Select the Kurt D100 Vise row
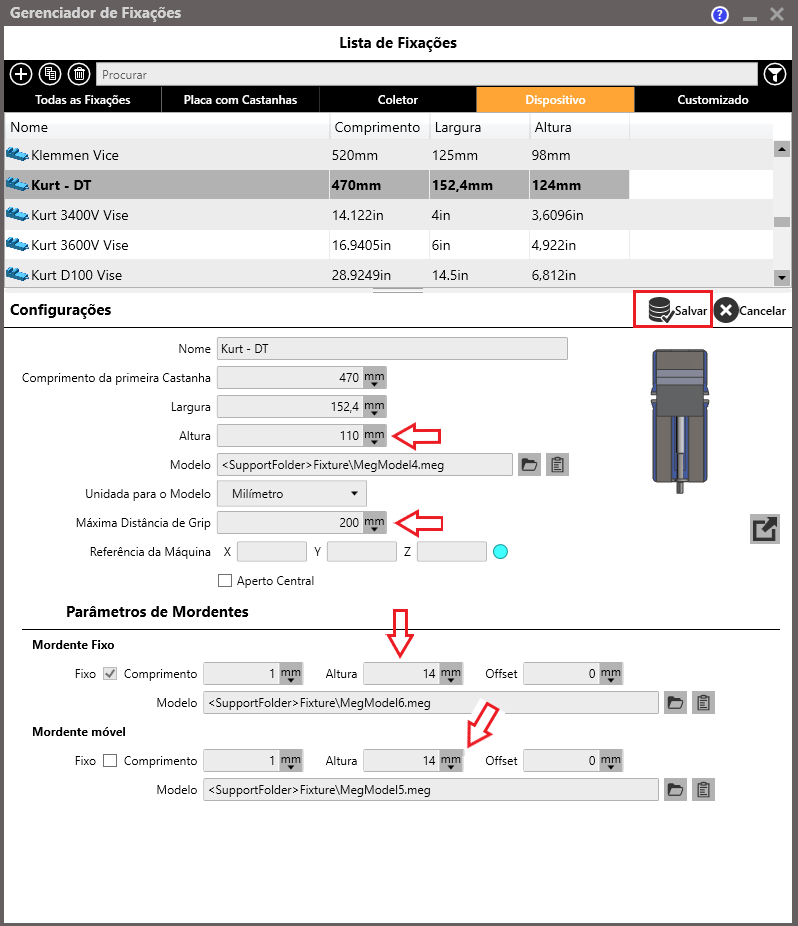 coord(389,275)
